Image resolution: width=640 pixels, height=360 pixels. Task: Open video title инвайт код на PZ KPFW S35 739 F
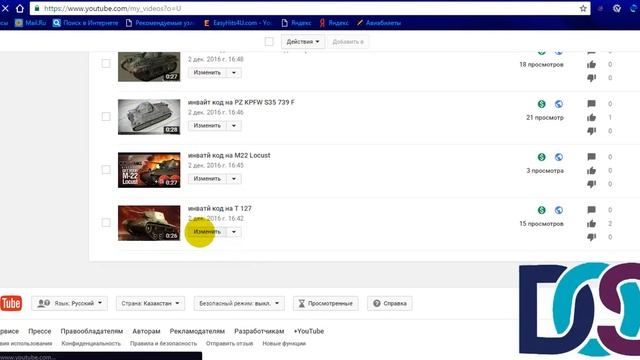tap(241, 102)
